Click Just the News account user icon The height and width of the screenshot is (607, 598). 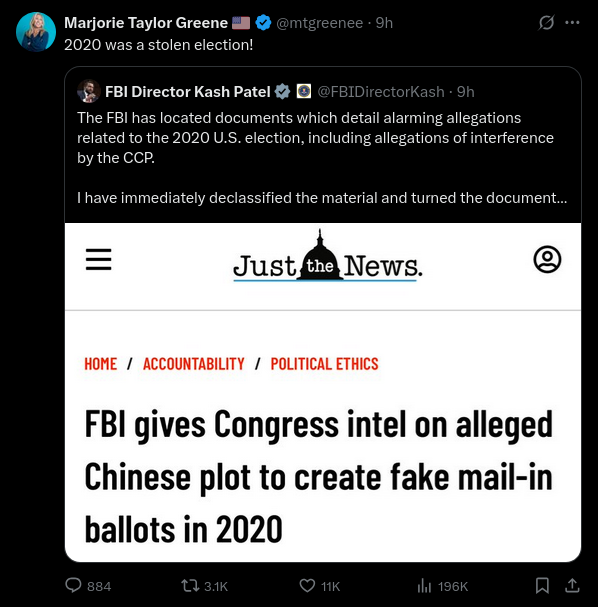pyautogui.click(x=547, y=259)
